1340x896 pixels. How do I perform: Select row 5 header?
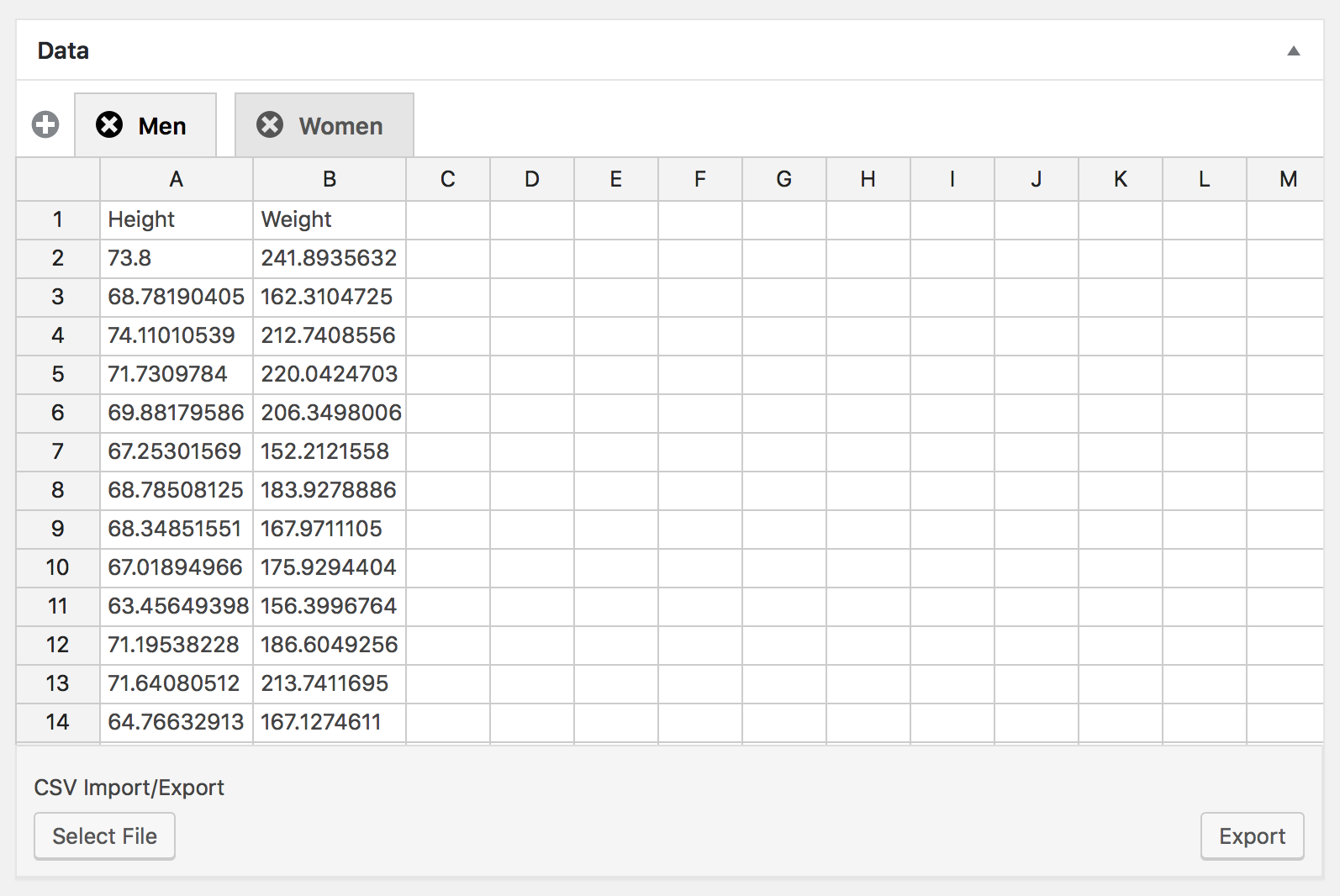point(58,375)
